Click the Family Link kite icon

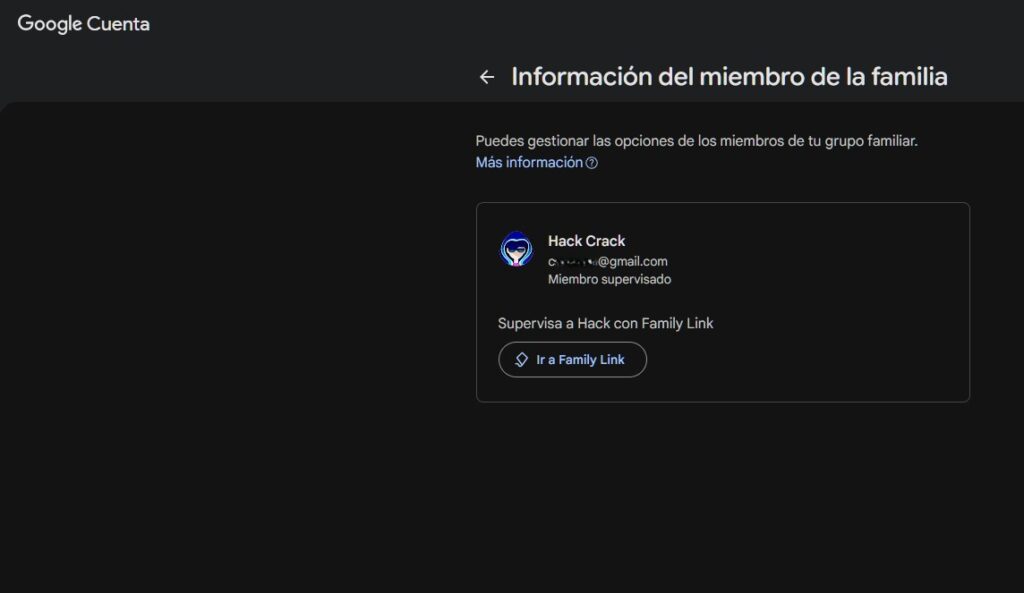click(521, 360)
